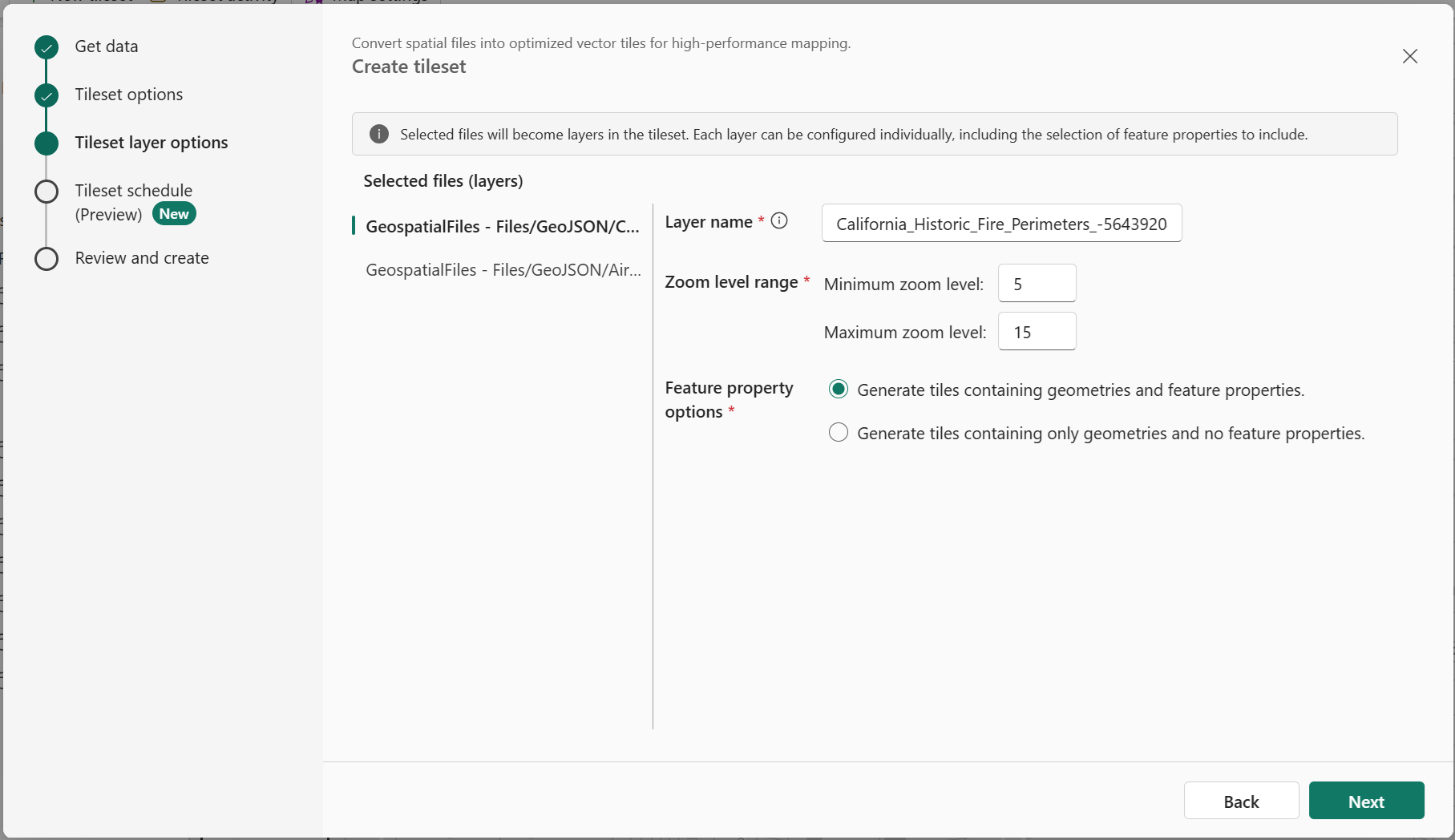Open the Tileset layer options step
This screenshot has height=840, width=1455.
[152, 143]
